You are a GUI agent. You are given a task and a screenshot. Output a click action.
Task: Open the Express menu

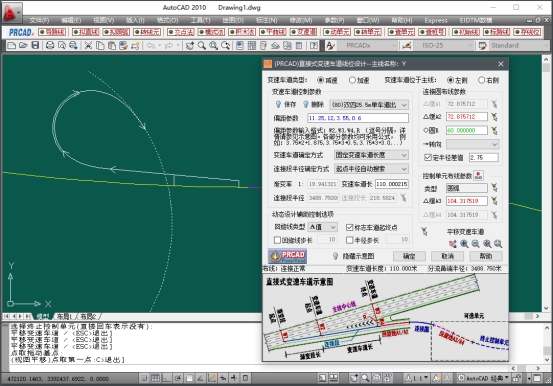pyautogui.click(x=436, y=20)
